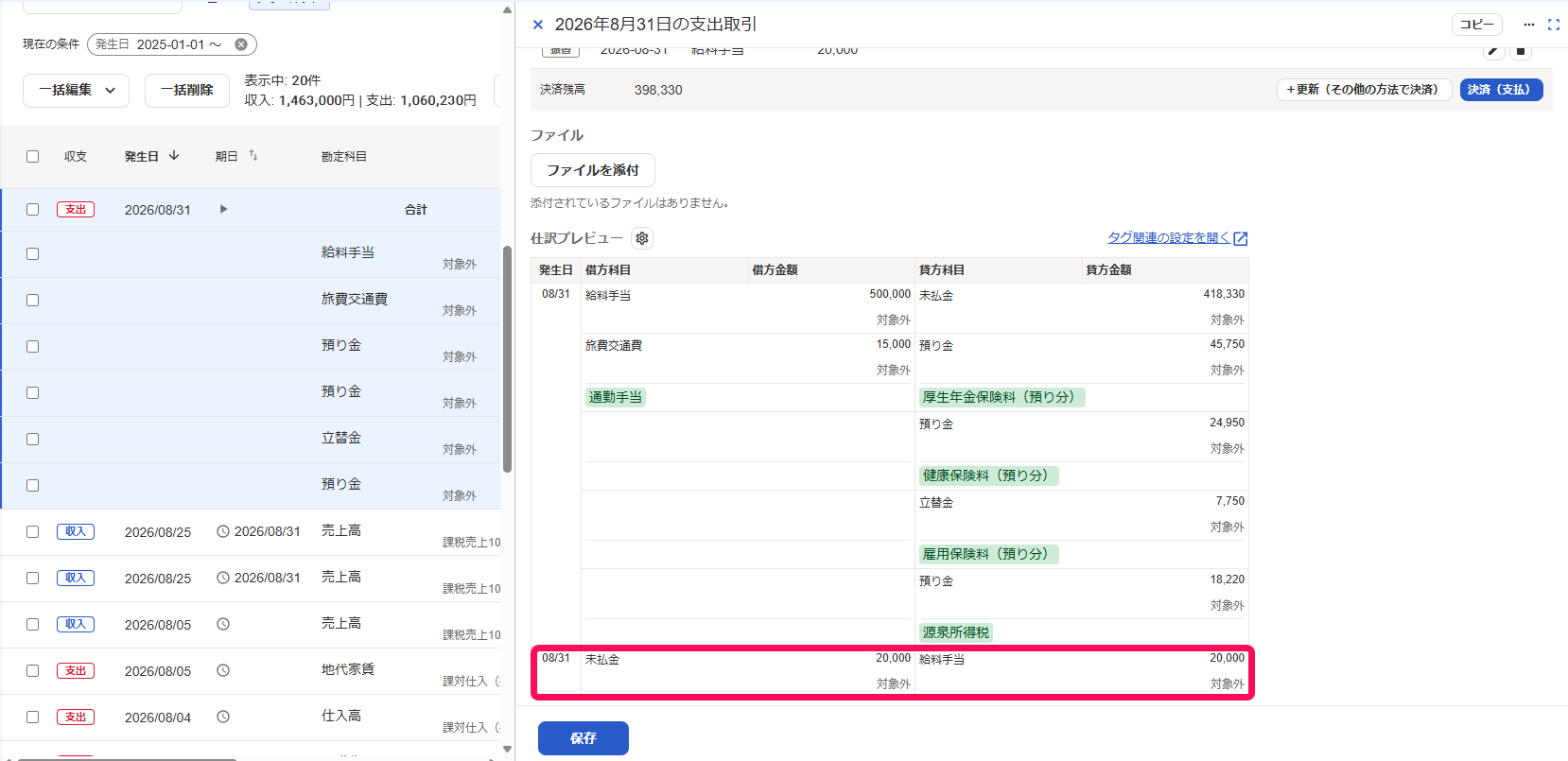Viewport: 1568px width, 761px height.
Task: Open the three-dot more options menu
Action: point(1529,25)
